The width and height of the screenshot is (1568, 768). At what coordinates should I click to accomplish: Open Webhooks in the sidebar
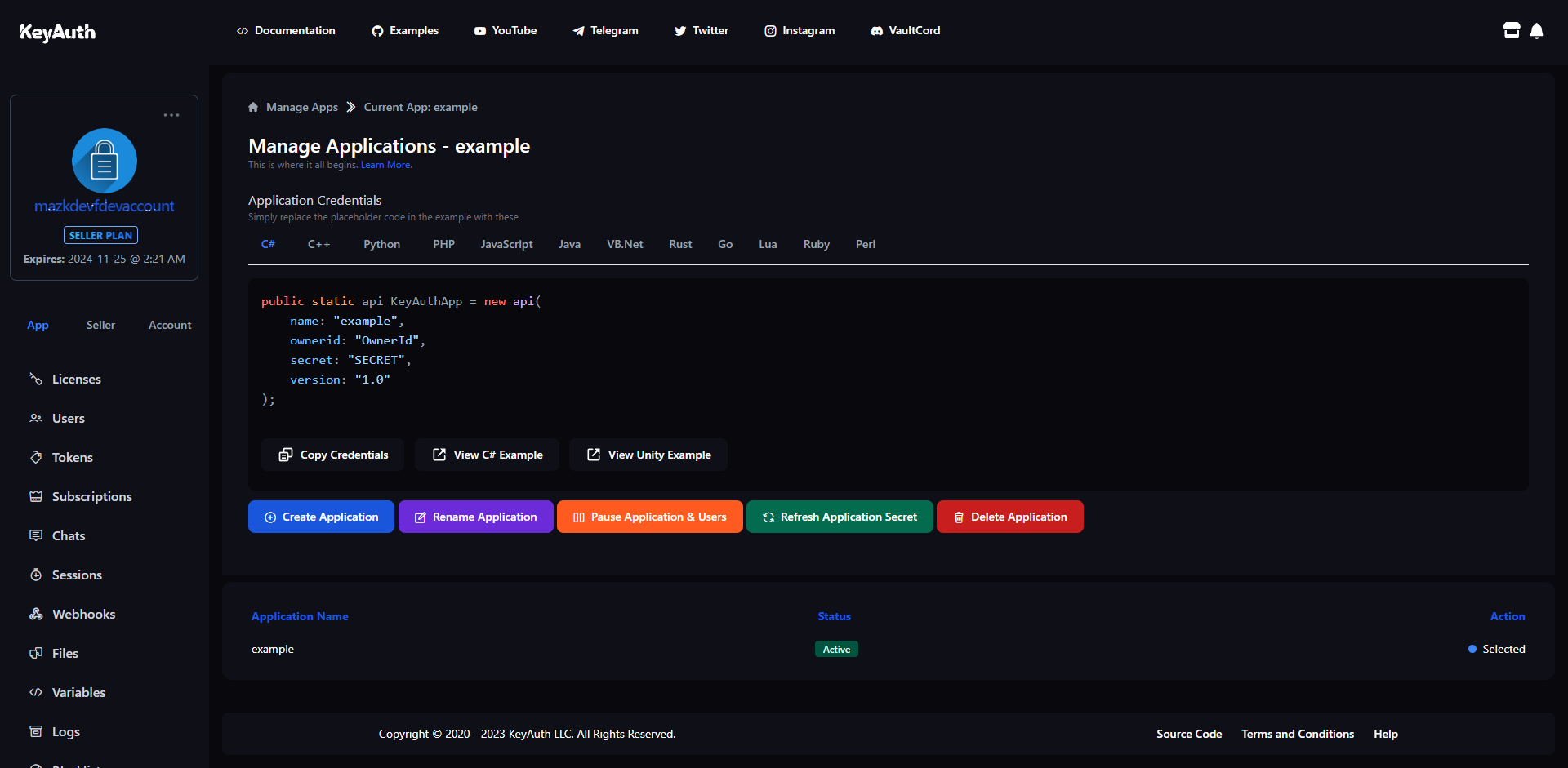83,615
